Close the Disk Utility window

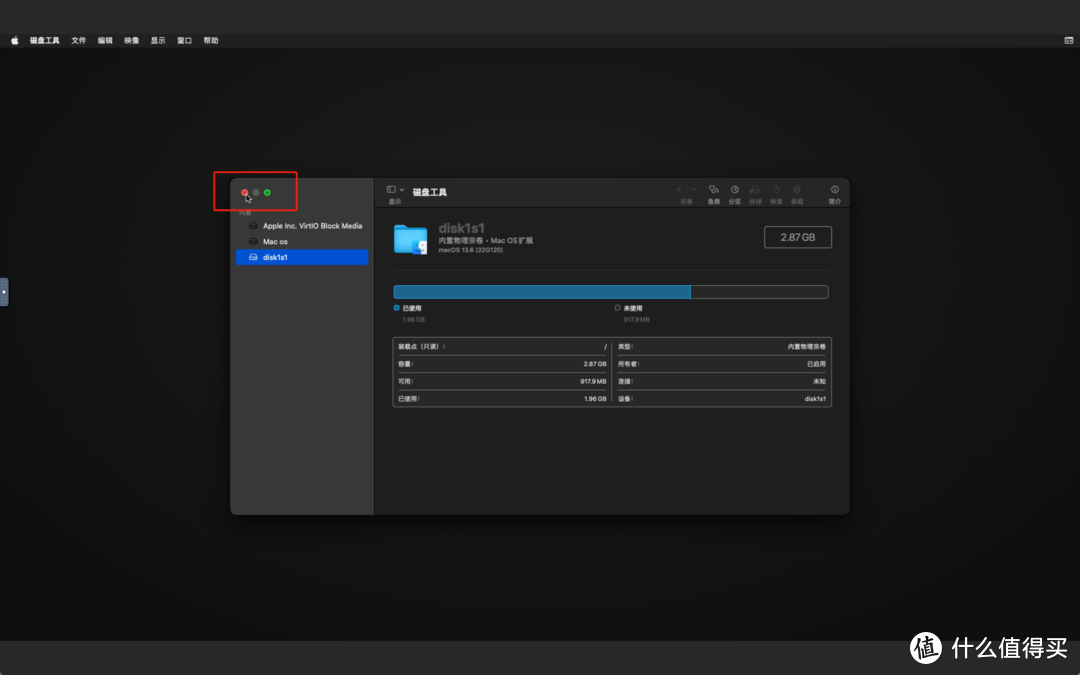[245, 192]
